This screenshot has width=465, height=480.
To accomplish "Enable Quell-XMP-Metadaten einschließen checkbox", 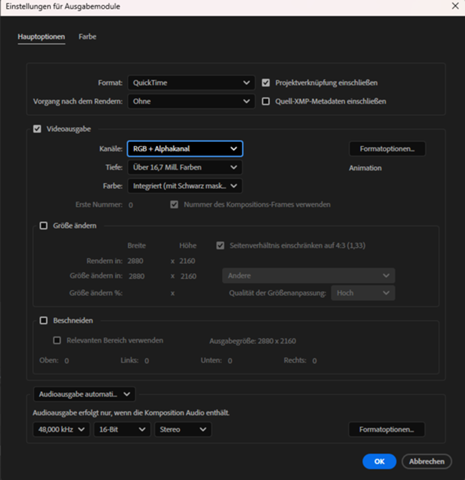I will pos(266,101).
